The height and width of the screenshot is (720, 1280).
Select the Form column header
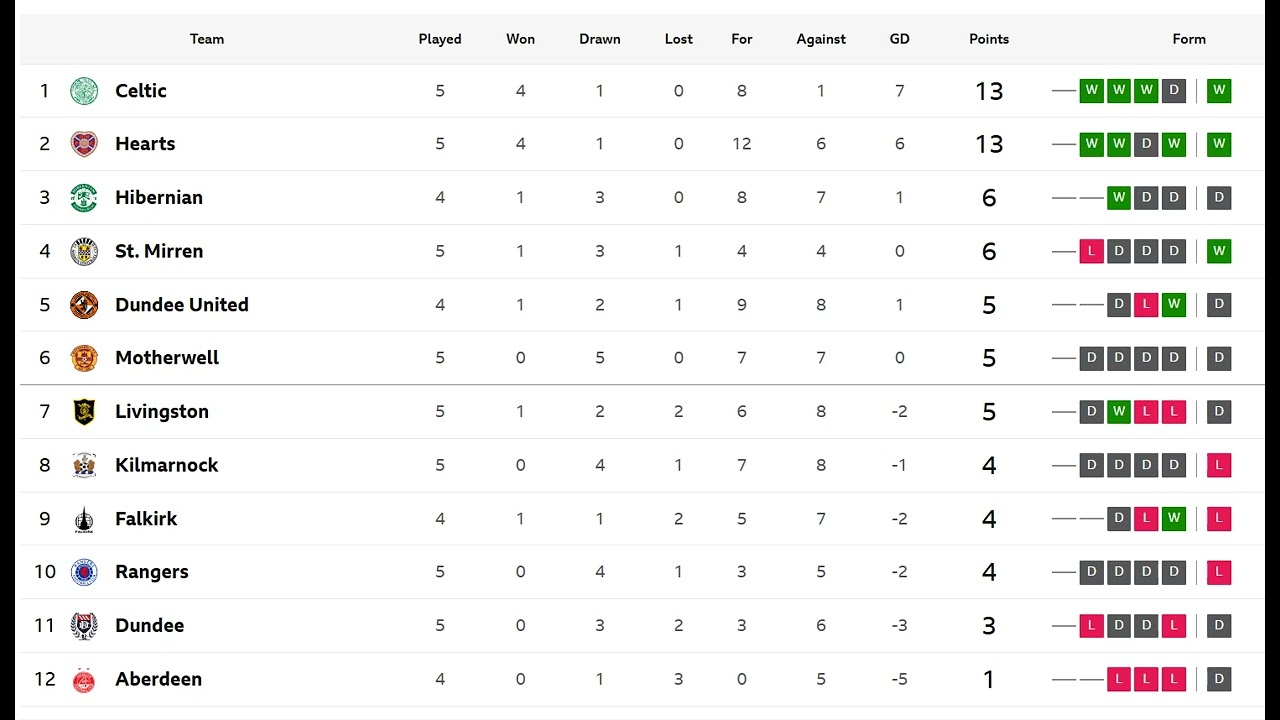point(1189,39)
